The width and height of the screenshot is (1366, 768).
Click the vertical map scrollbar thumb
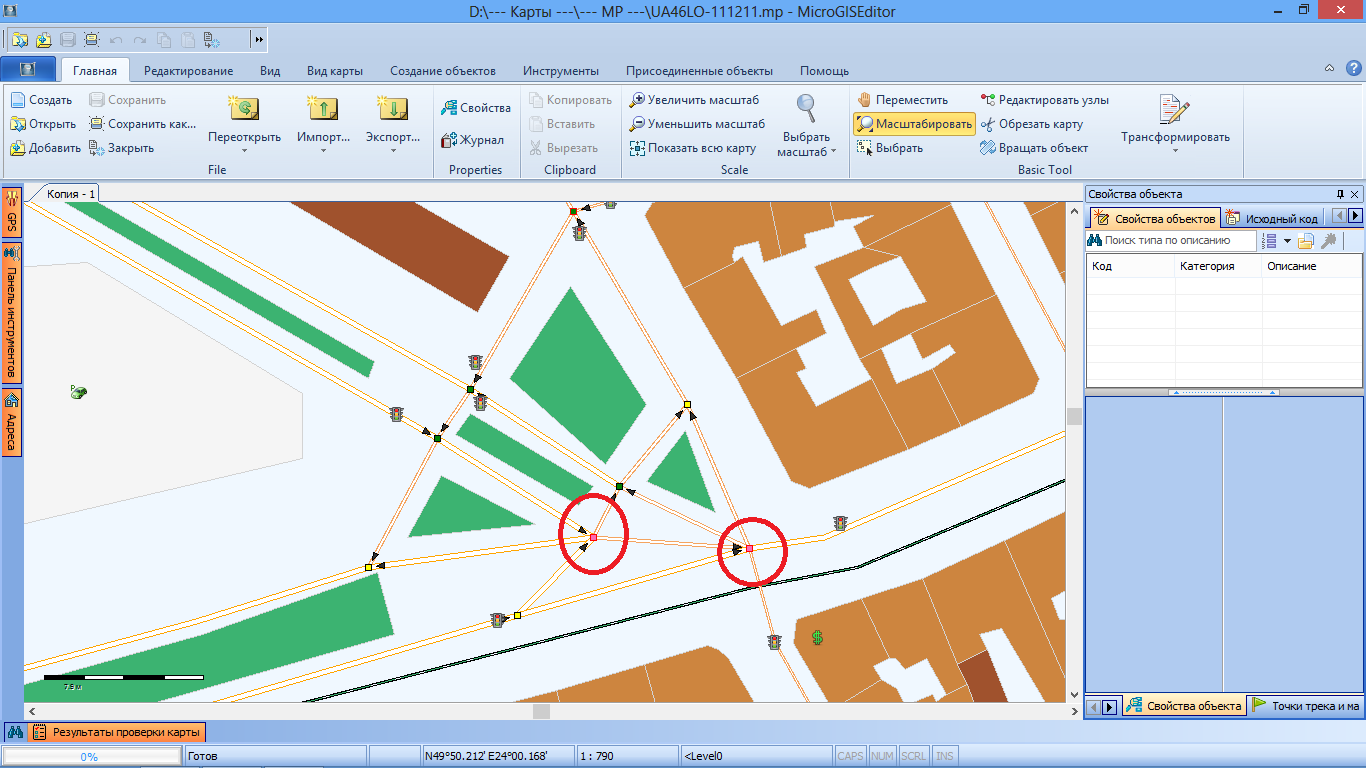point(1075,416)
